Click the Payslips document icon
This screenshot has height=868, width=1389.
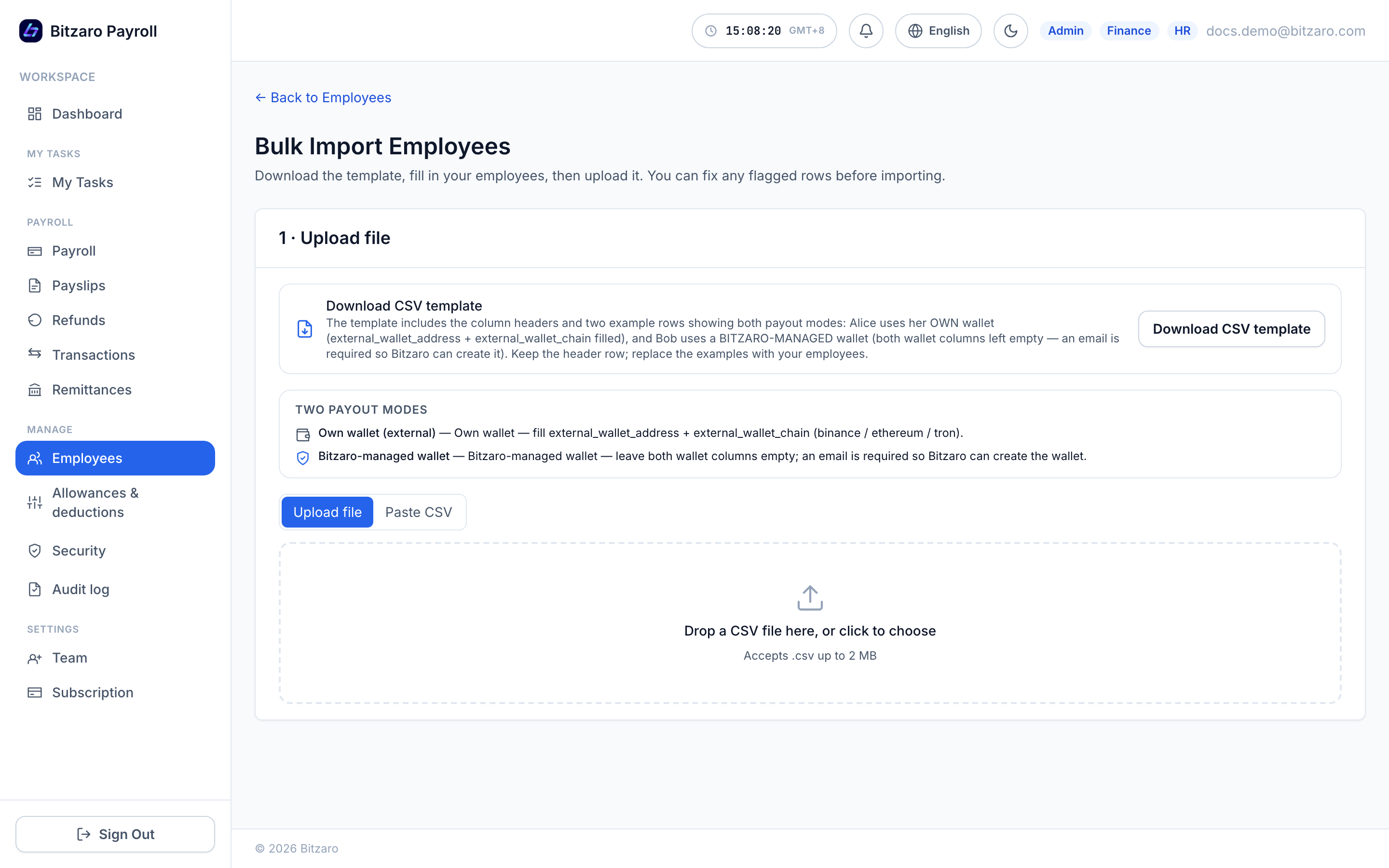pyautogui.click(x=34, y=285)
